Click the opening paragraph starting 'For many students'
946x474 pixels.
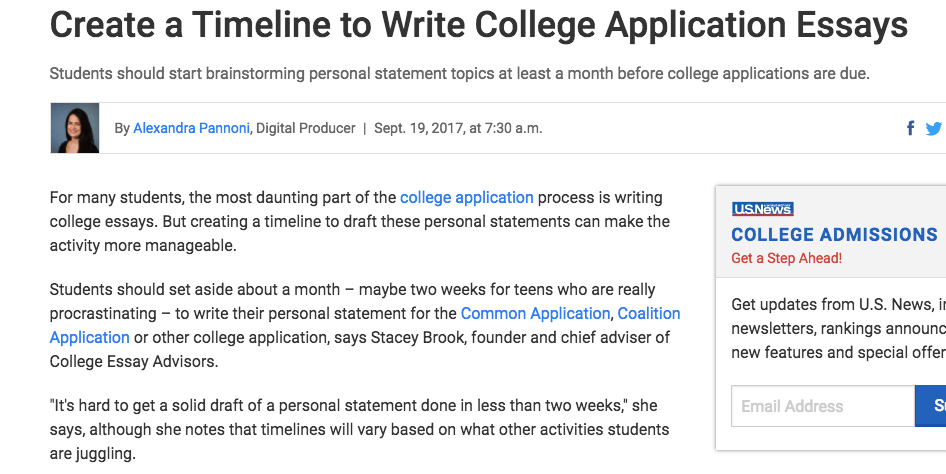360,221
